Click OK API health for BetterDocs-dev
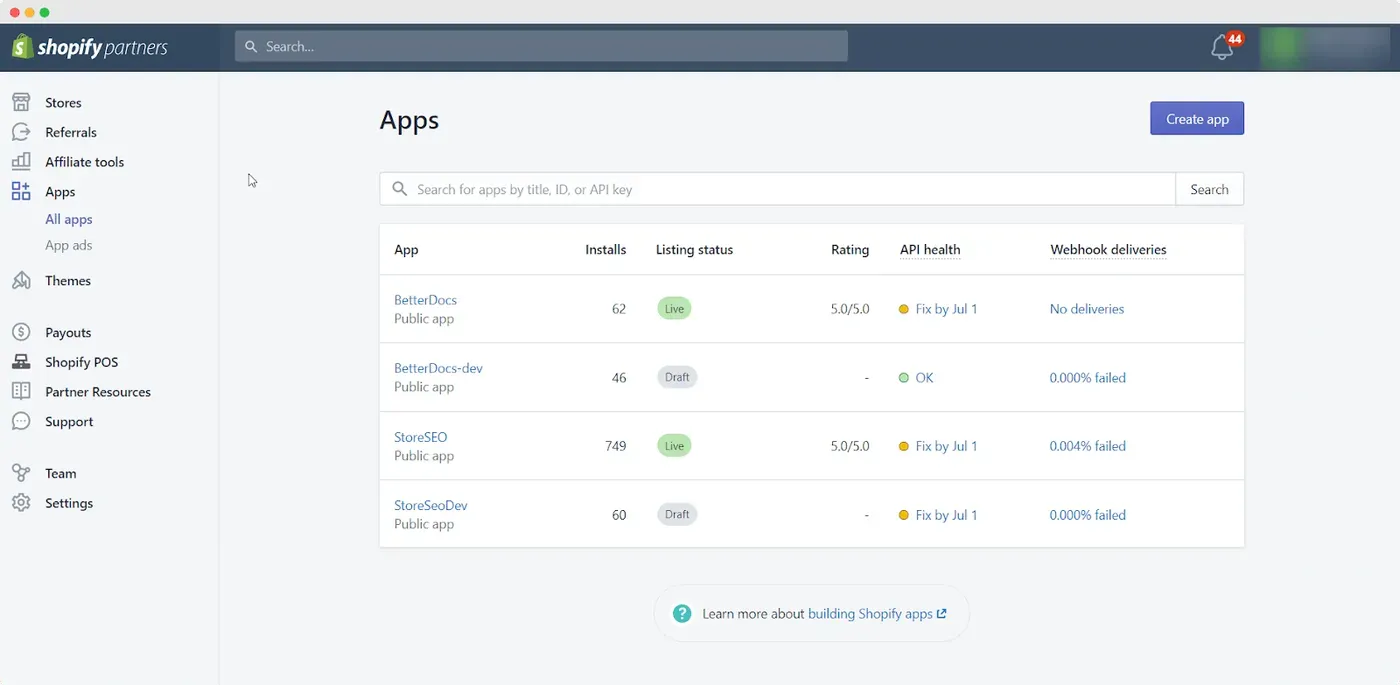Viewport: 1400px width, 685px height. 924,378
